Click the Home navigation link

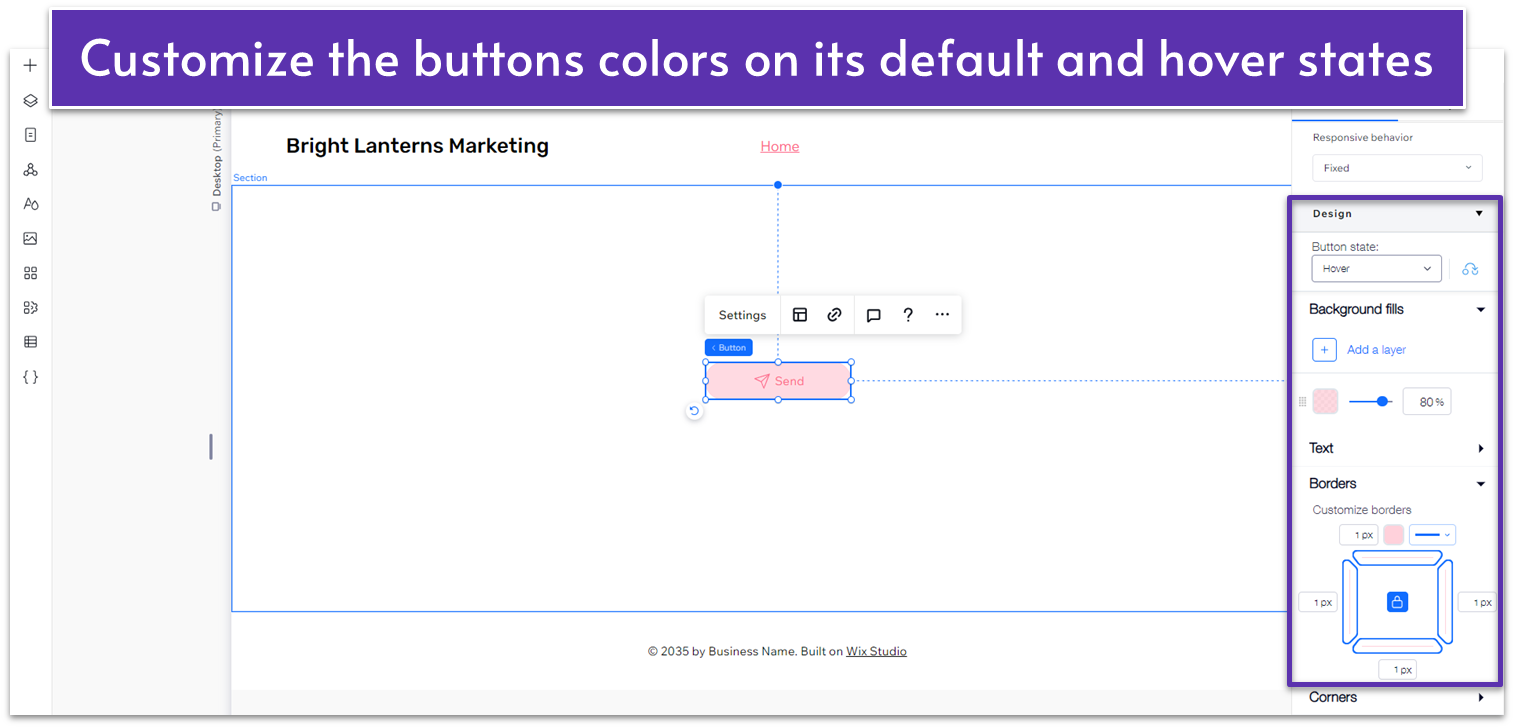(780, 146)
